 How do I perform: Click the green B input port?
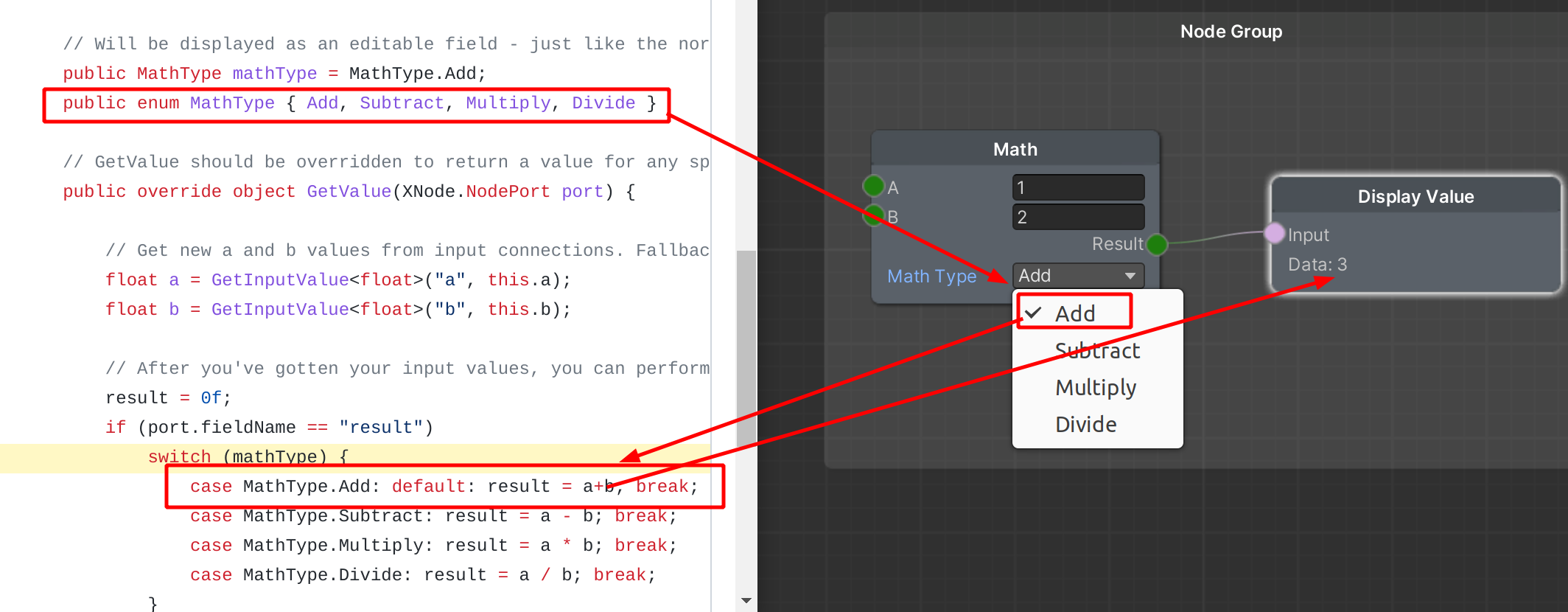click(873, 216)
